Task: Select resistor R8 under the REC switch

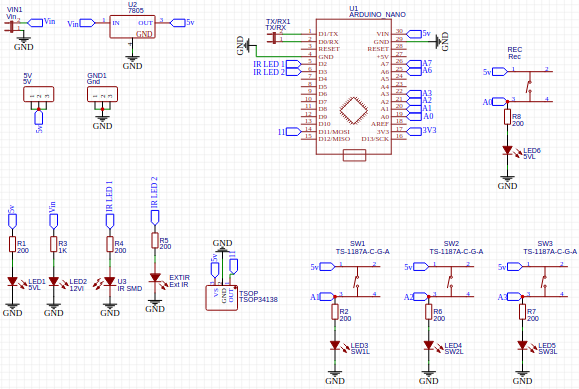Action: [507, 117]
